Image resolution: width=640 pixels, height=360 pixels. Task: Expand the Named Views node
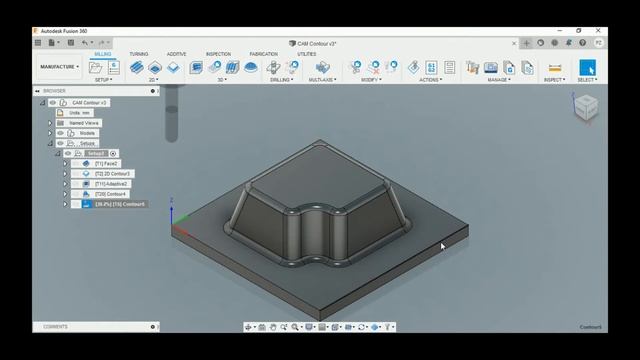(50, 123)
